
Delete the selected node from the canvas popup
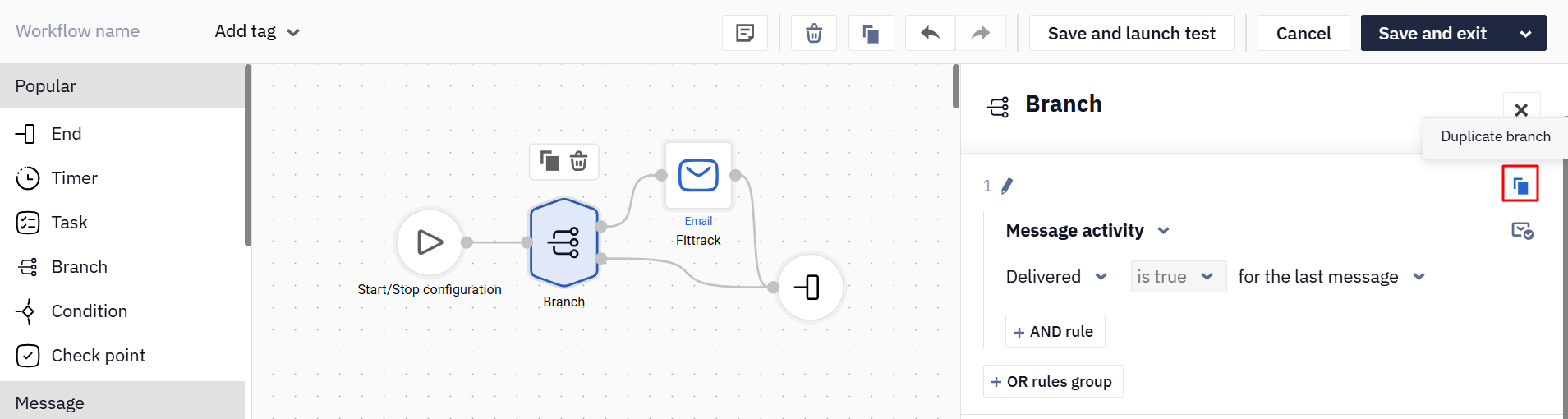(x=579, y=161)
